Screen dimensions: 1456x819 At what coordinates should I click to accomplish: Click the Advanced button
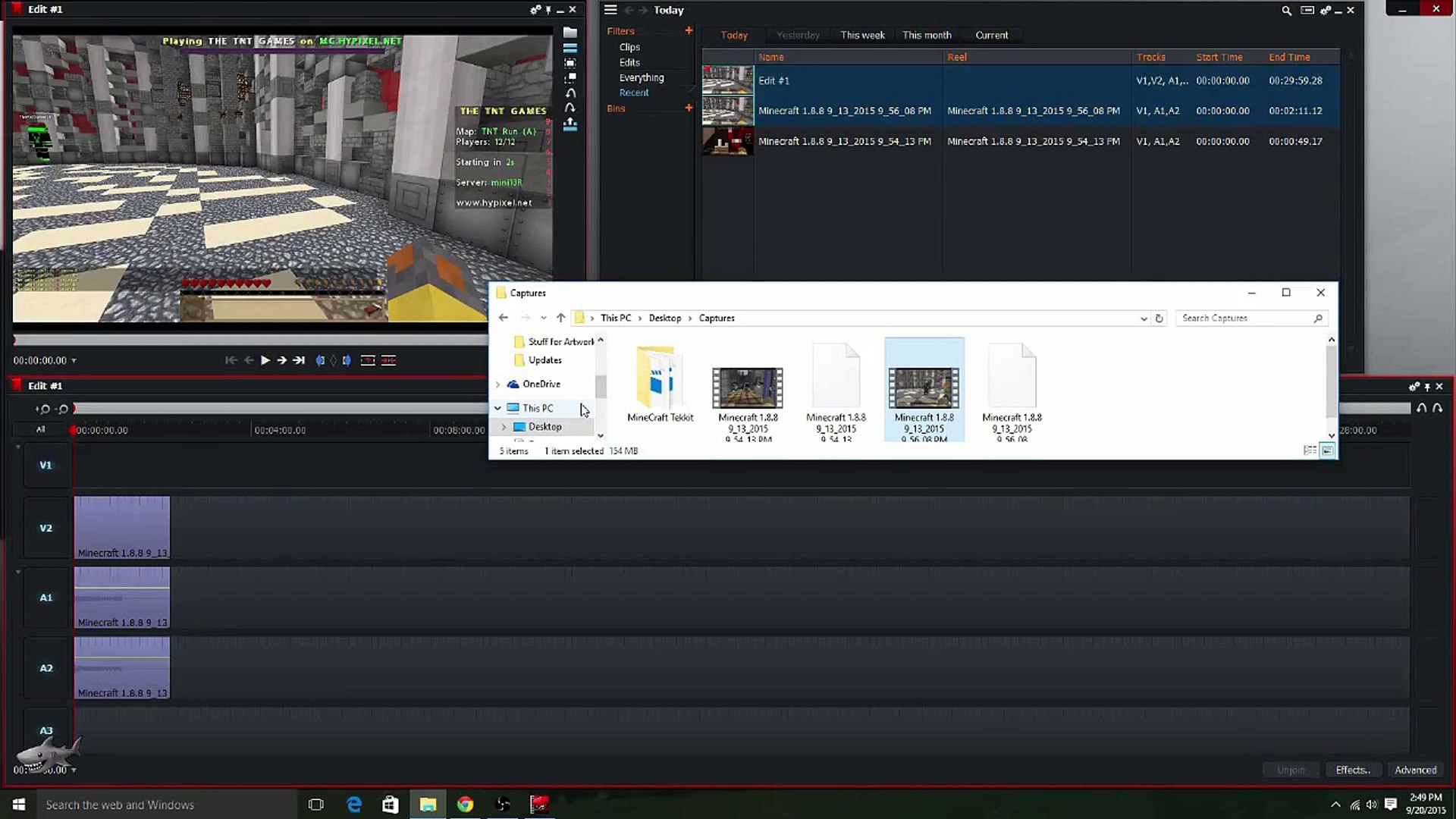[1415, 770]
